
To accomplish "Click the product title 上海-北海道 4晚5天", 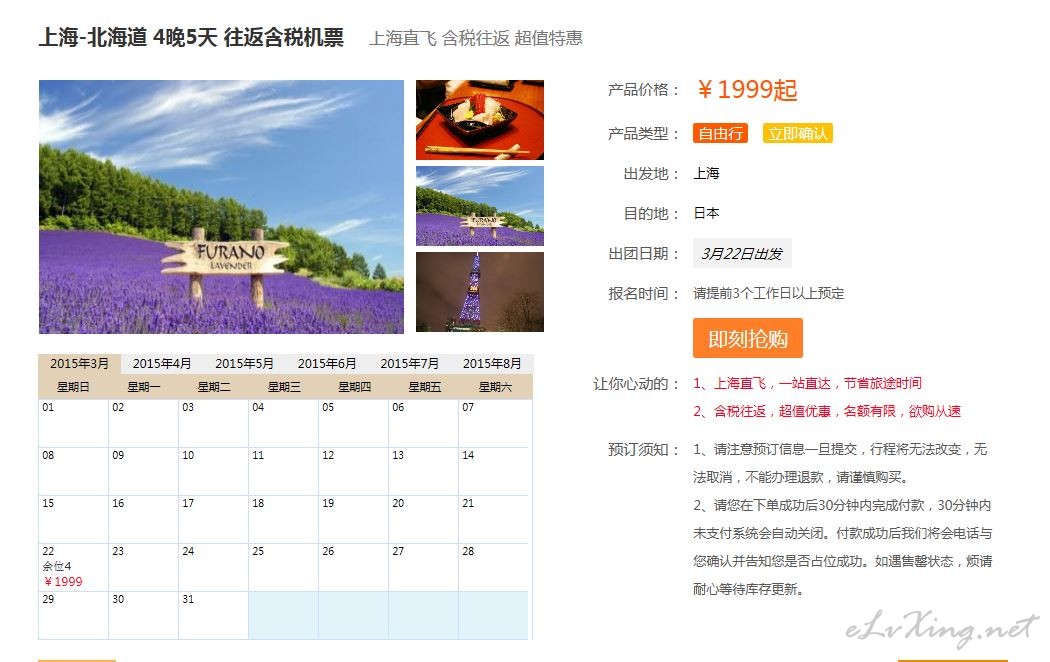I will [191, 38].
